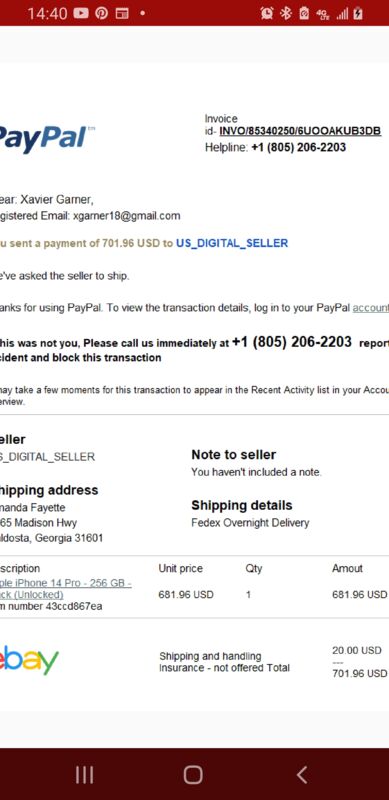This screenshot has width=389, height=800.
Task: Tap the Home navigation button
Action: pos(193,775)
